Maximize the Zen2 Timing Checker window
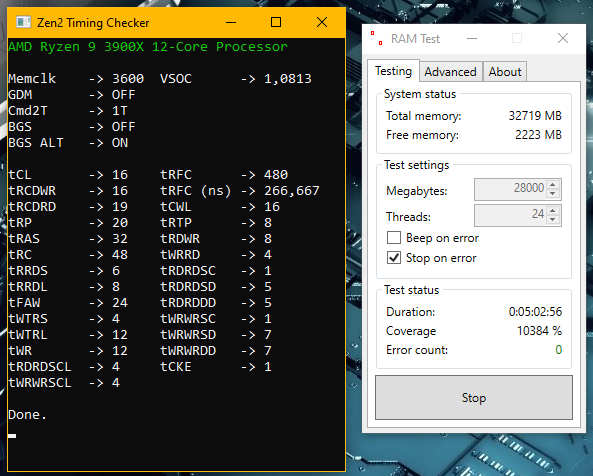This screenshot has width=593, height=476. click(x=276, y=22)
